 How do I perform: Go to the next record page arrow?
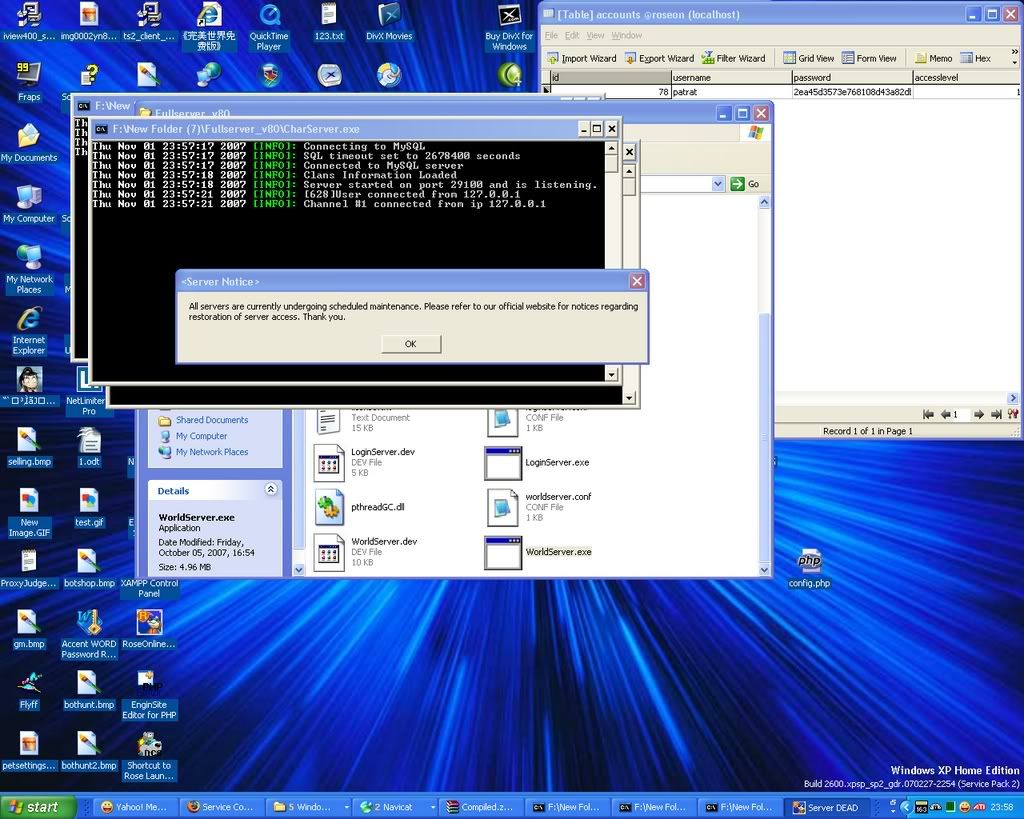[979, 414]
